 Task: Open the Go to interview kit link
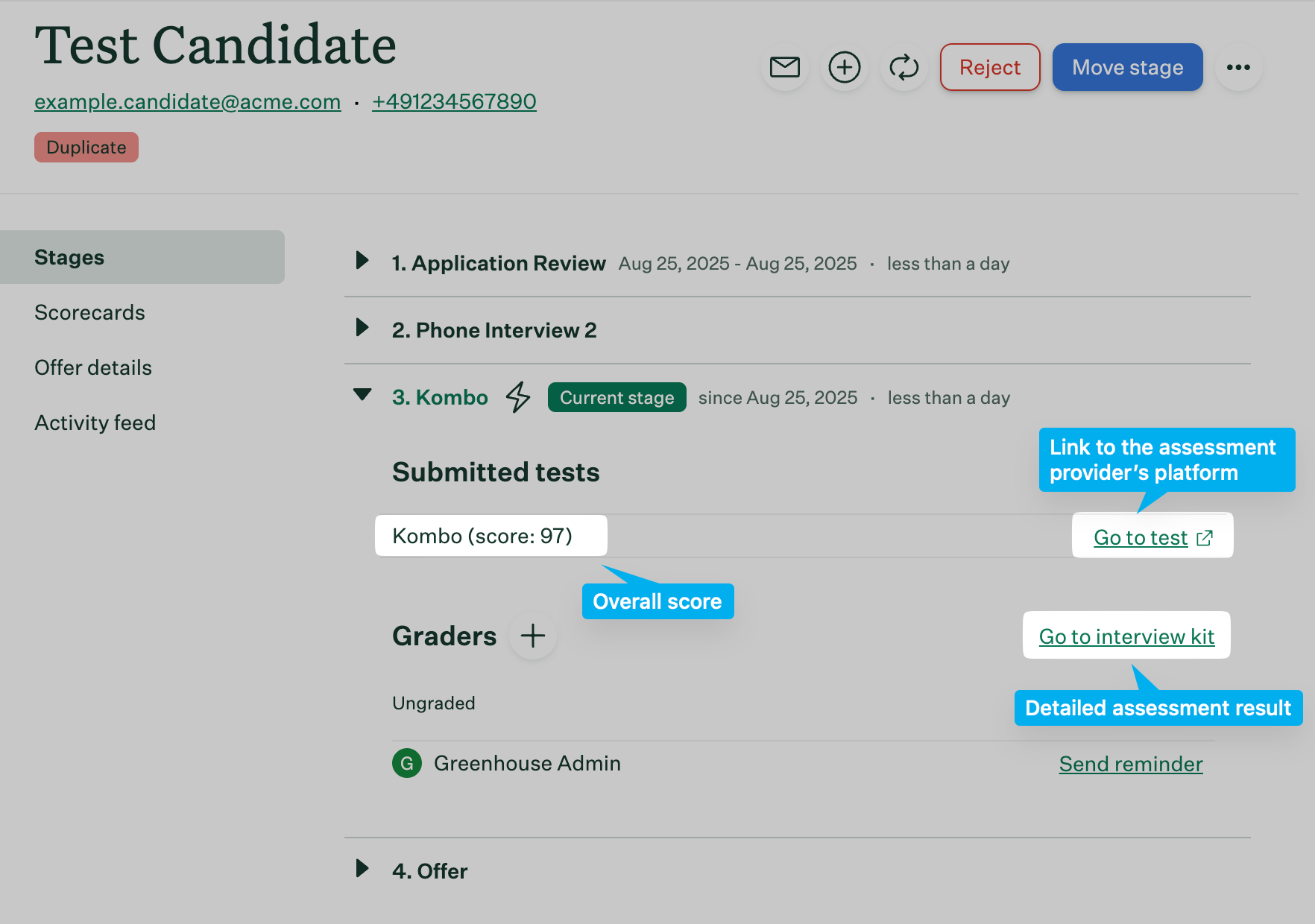1126,636
